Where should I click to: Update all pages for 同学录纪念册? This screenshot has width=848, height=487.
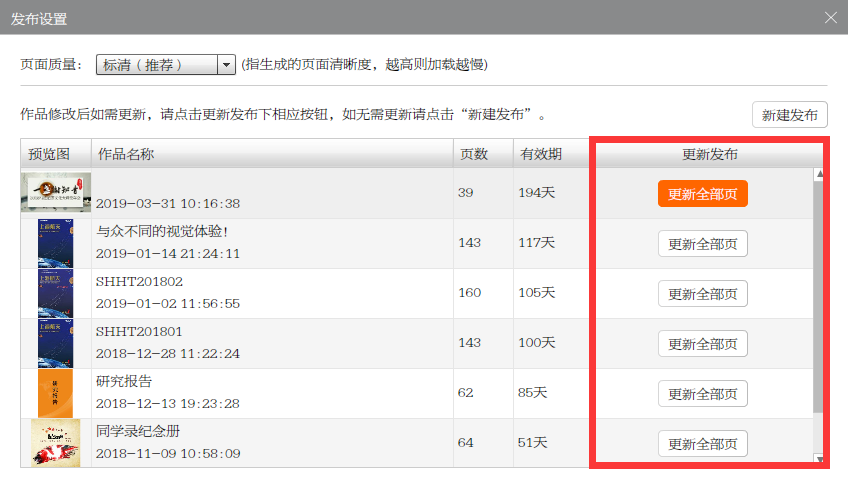[702, 443]
